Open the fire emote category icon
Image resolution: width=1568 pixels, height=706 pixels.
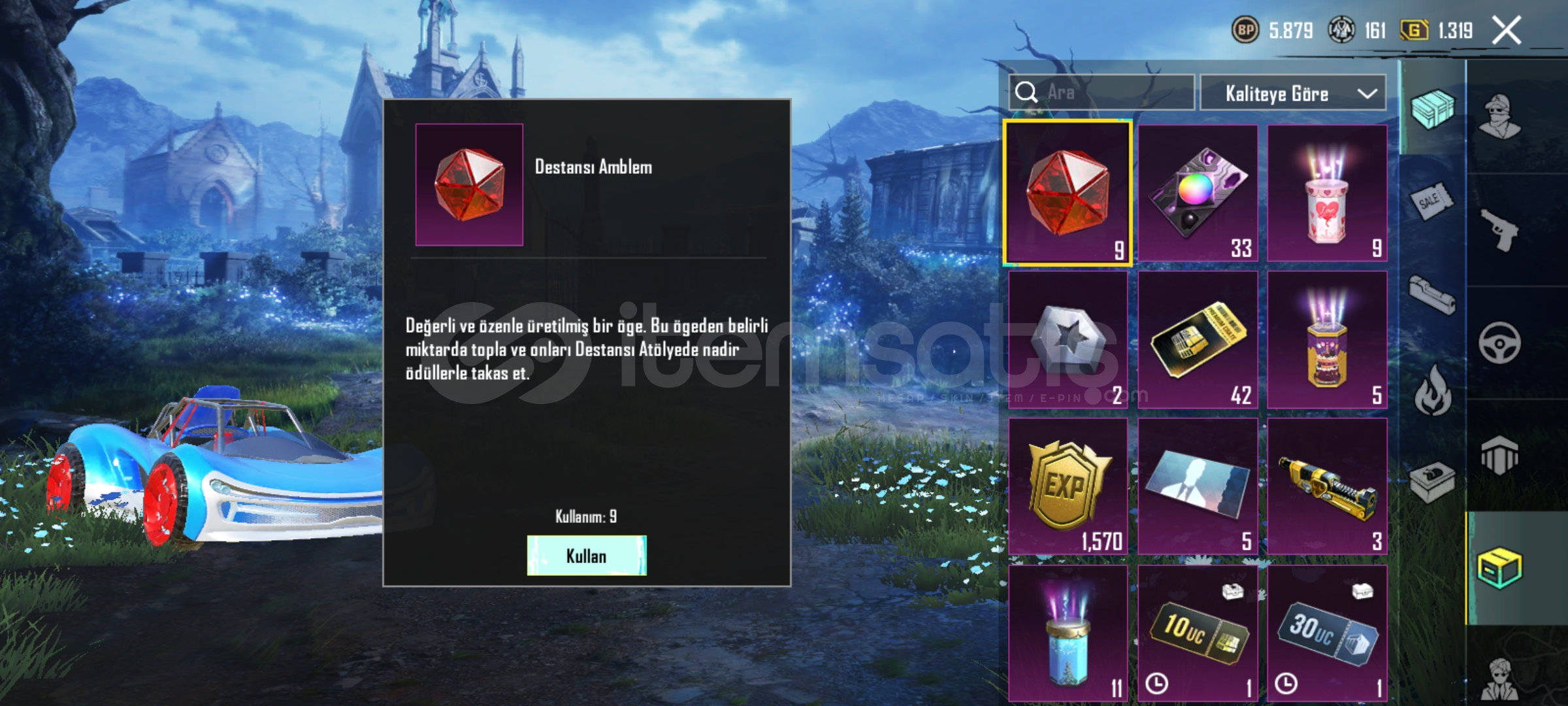(x=1433, y=391)
